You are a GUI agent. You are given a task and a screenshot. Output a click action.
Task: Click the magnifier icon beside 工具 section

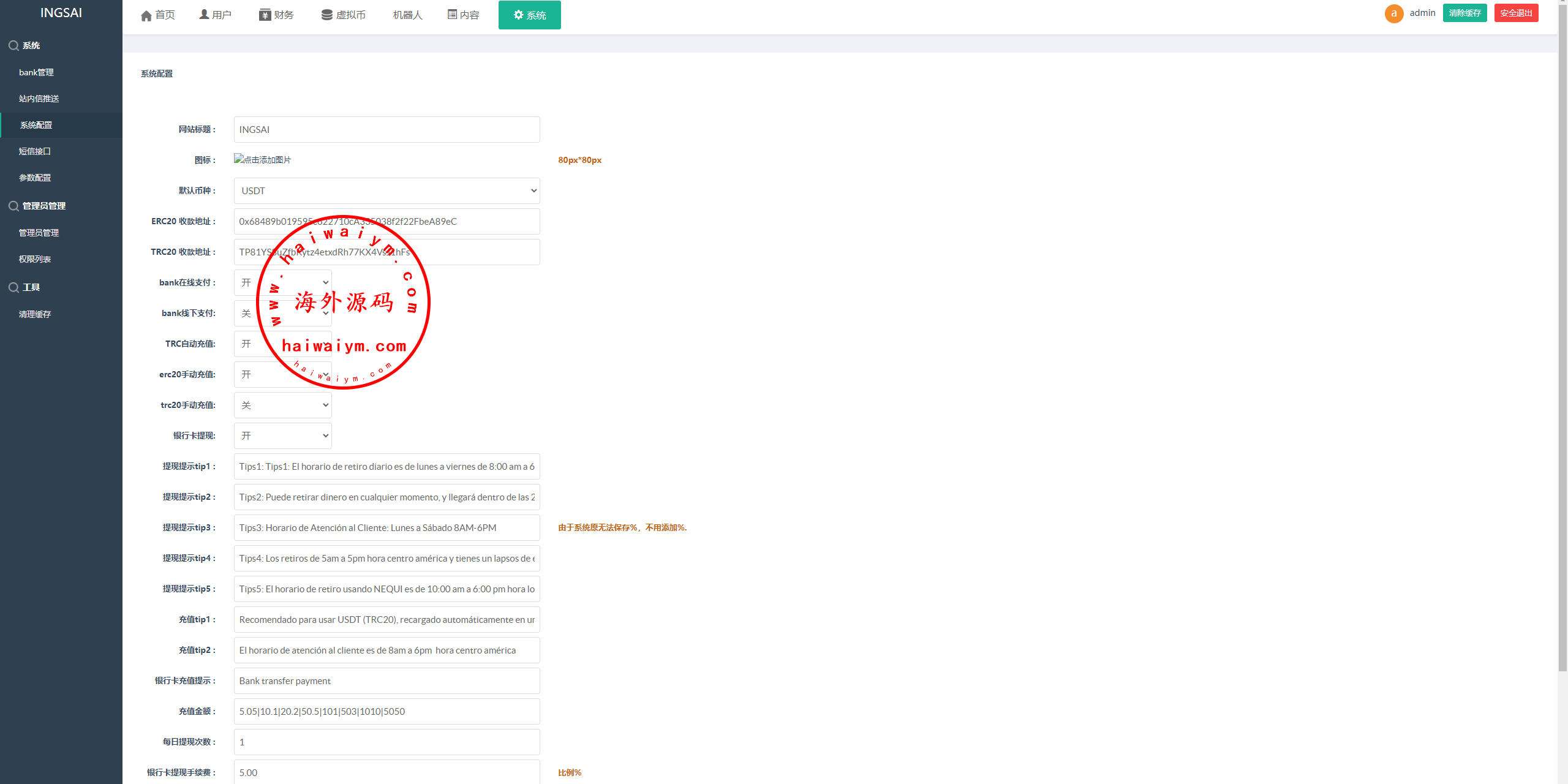[13, 287]
